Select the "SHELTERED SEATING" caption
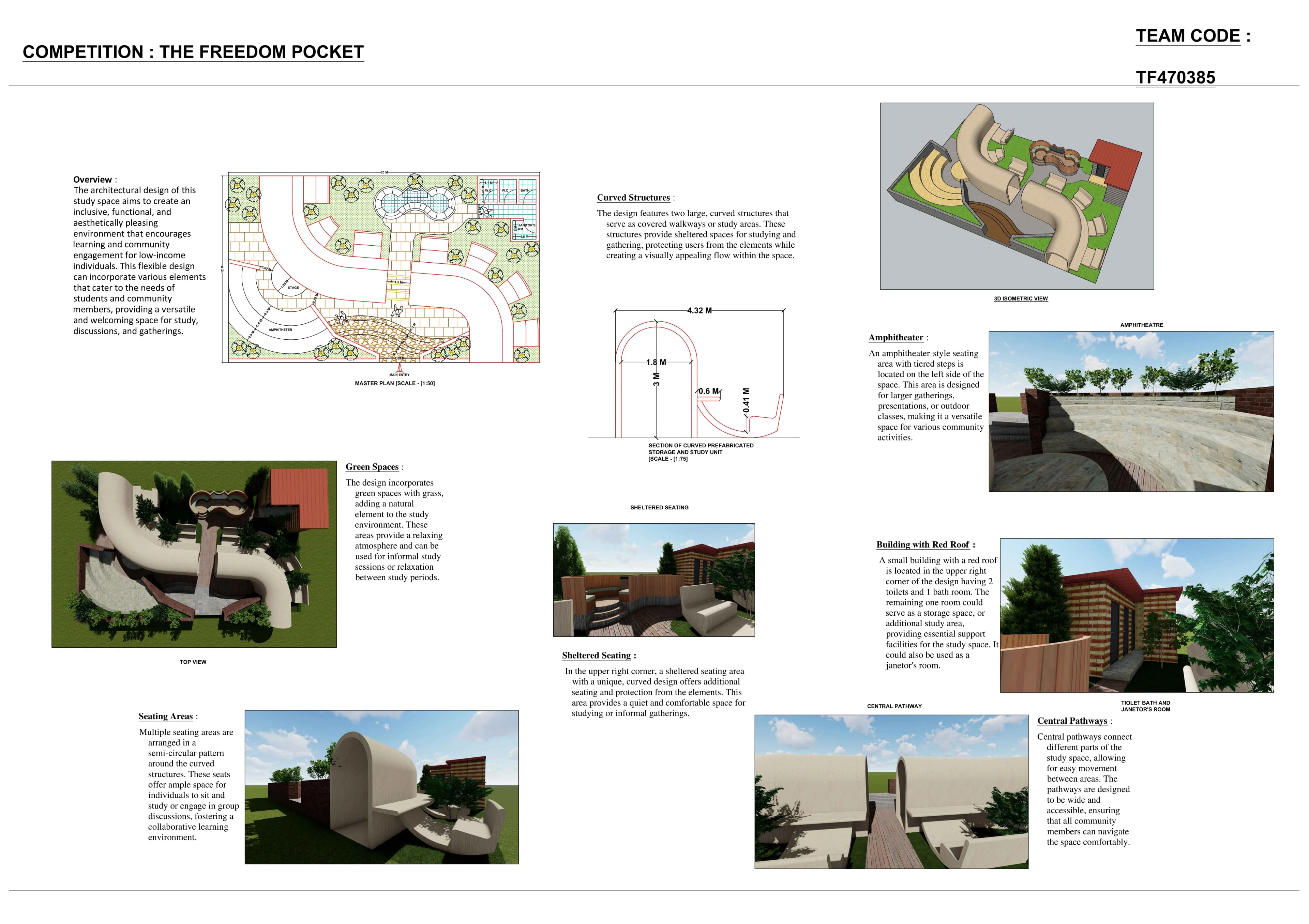The width and height of the screenshot is (1309, 924). click(659, 508)
